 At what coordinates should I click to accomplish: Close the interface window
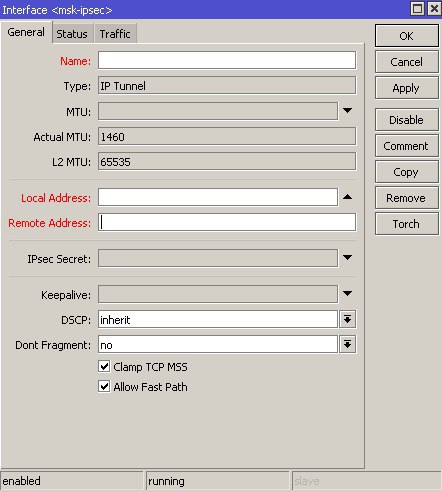434,9
